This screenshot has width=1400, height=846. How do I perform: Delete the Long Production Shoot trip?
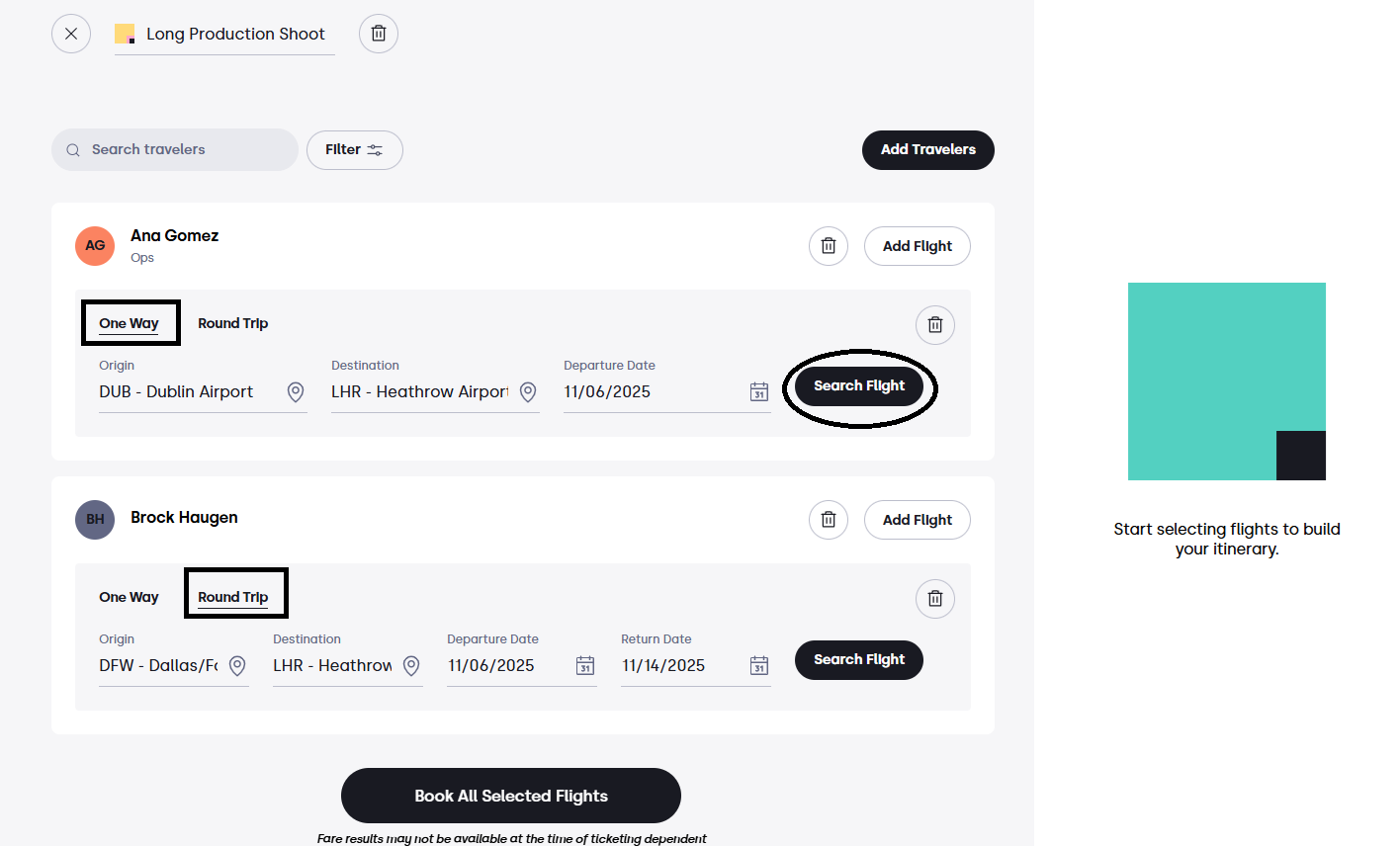point(378,34)
